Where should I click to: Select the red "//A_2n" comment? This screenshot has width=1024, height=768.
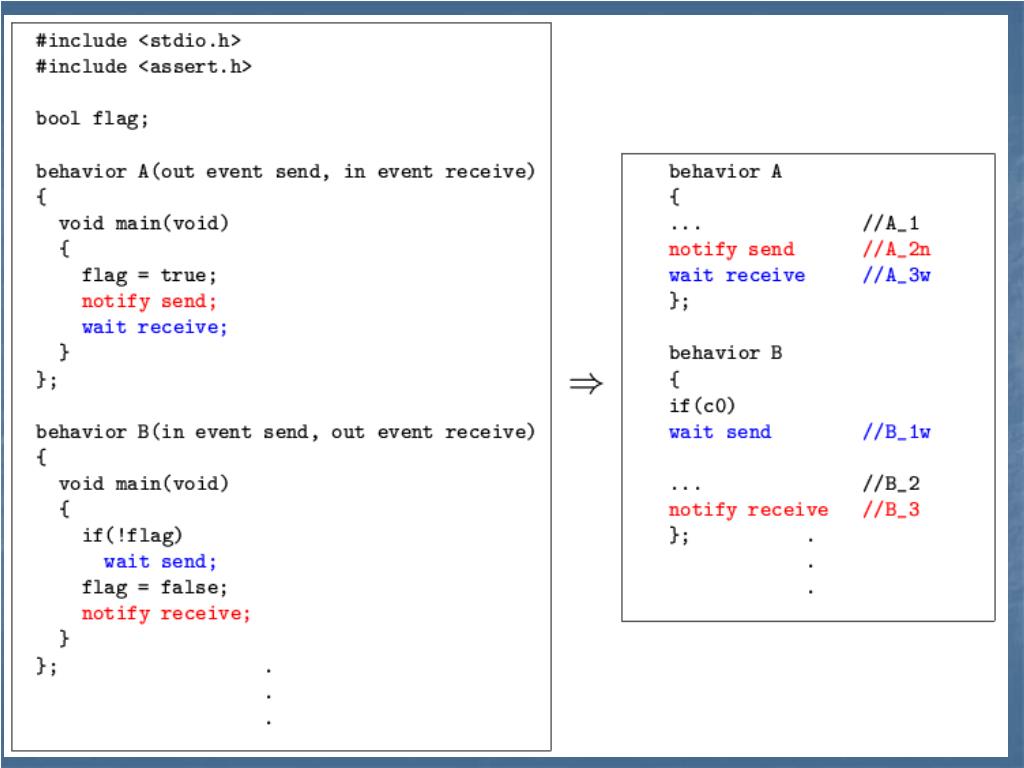[x=896, y=249]
